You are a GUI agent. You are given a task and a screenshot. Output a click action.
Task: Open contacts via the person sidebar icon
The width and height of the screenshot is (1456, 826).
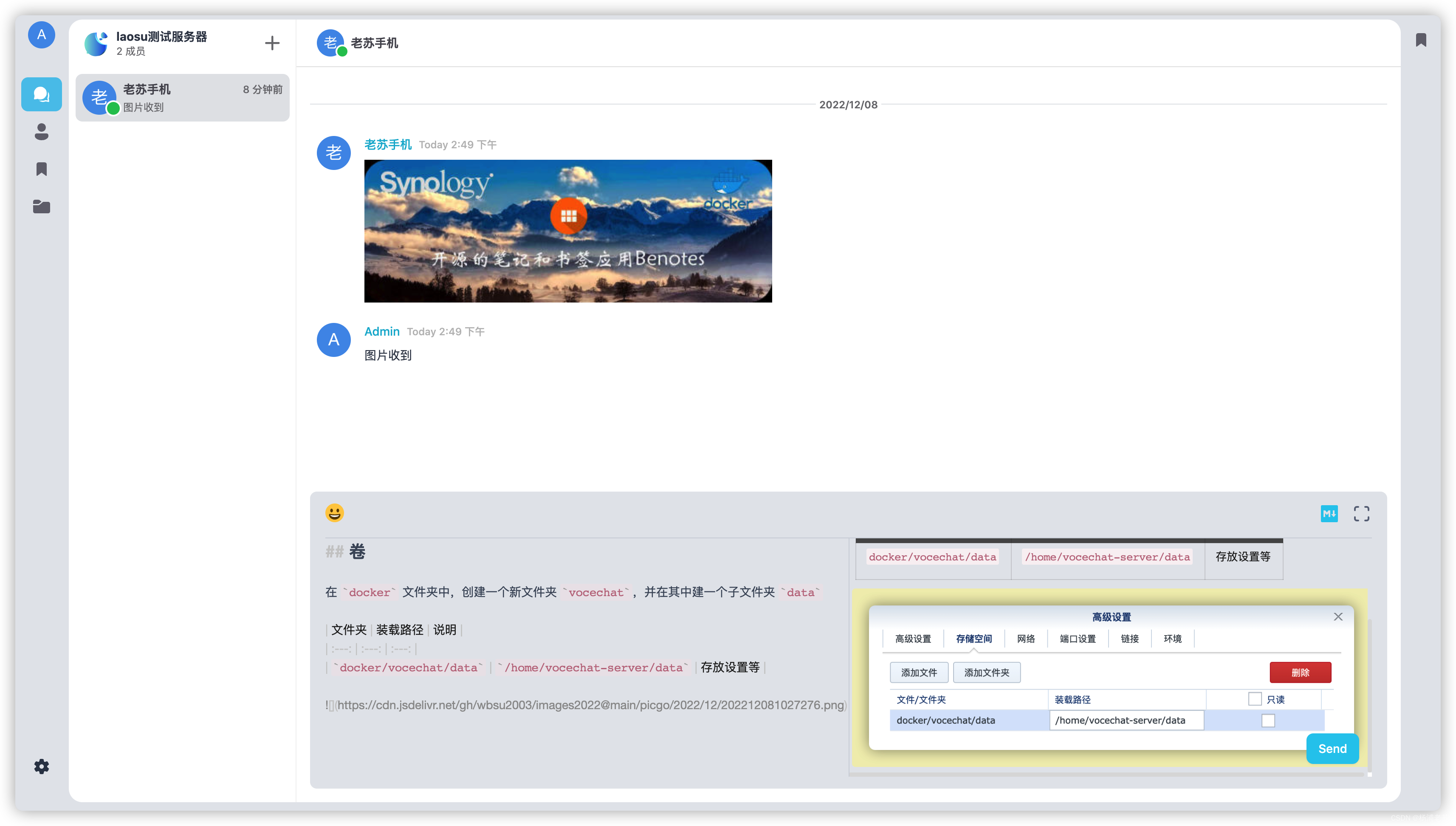tap(41, 132)
